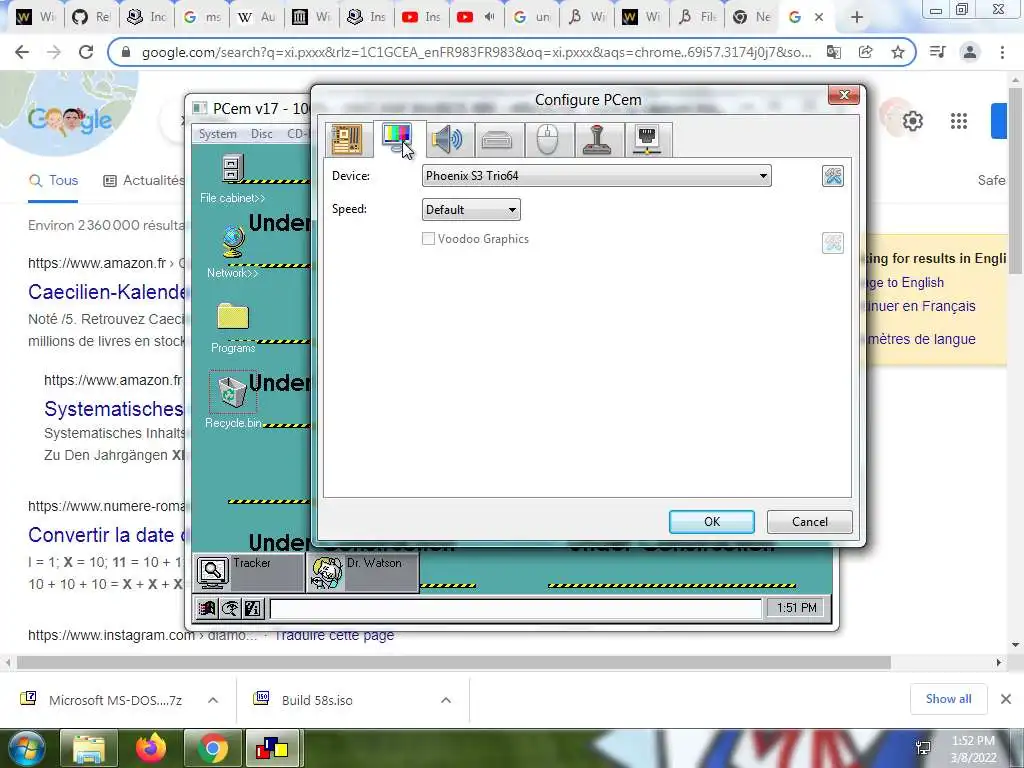The image size is (1024, 768).
Task: Open the System menu in PCem window
Action: [x=217, y=134]
